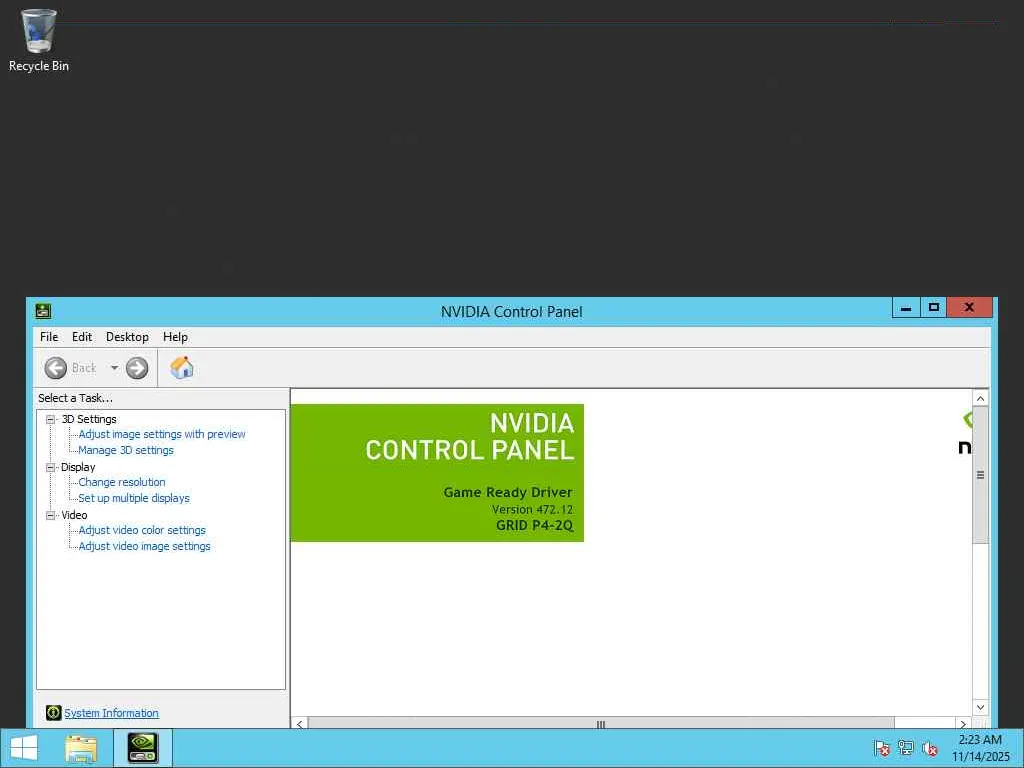
Task: Collapse the Display tree node
Action: coord(50,467)
